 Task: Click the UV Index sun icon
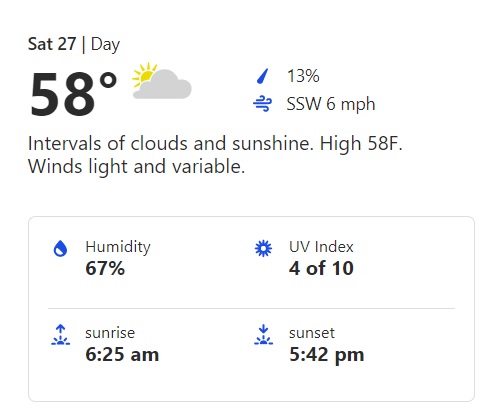coord(263,248)
